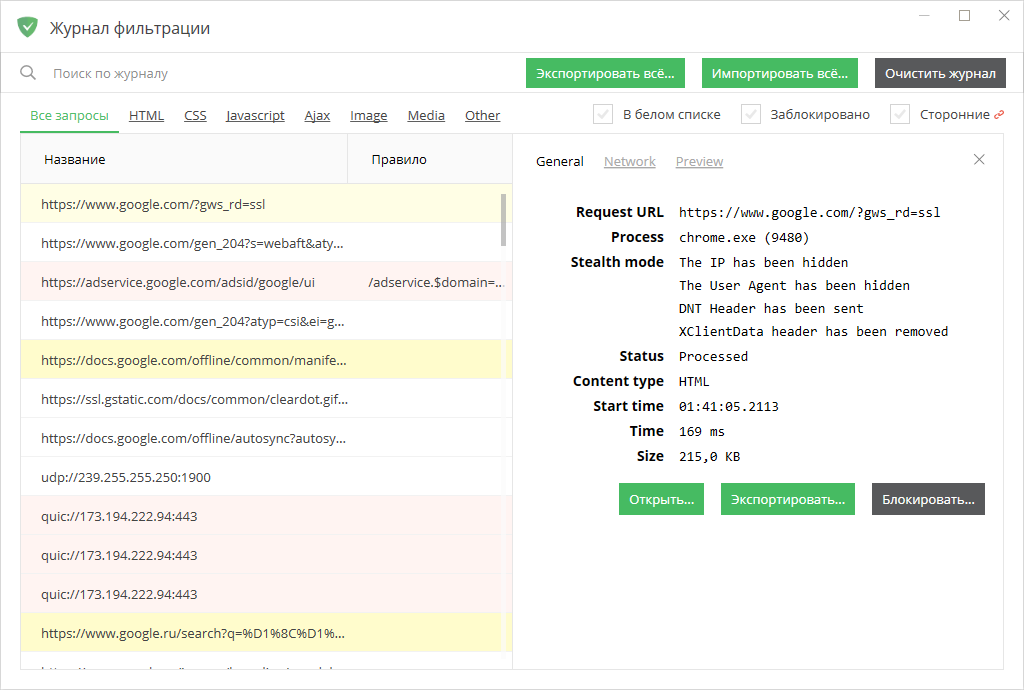Click 'The IP has been hidden' text
1024x690 pixels.
(763, 262)
